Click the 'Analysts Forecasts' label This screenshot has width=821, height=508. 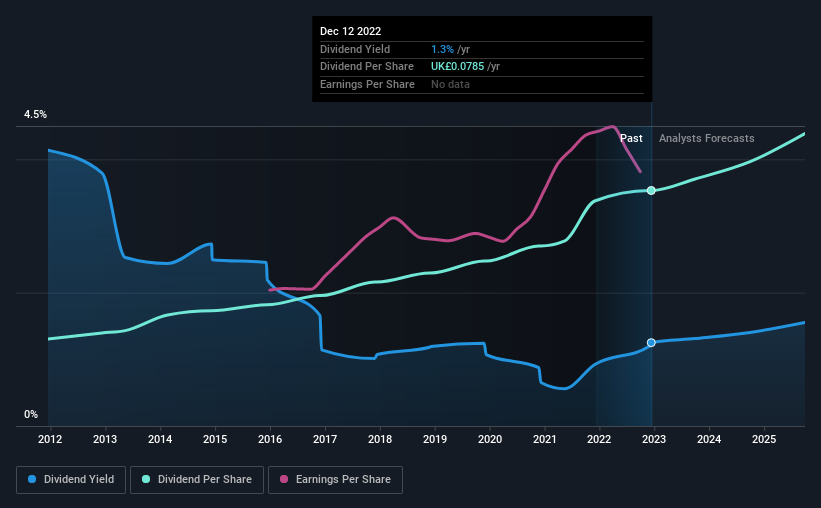[706, 138]
